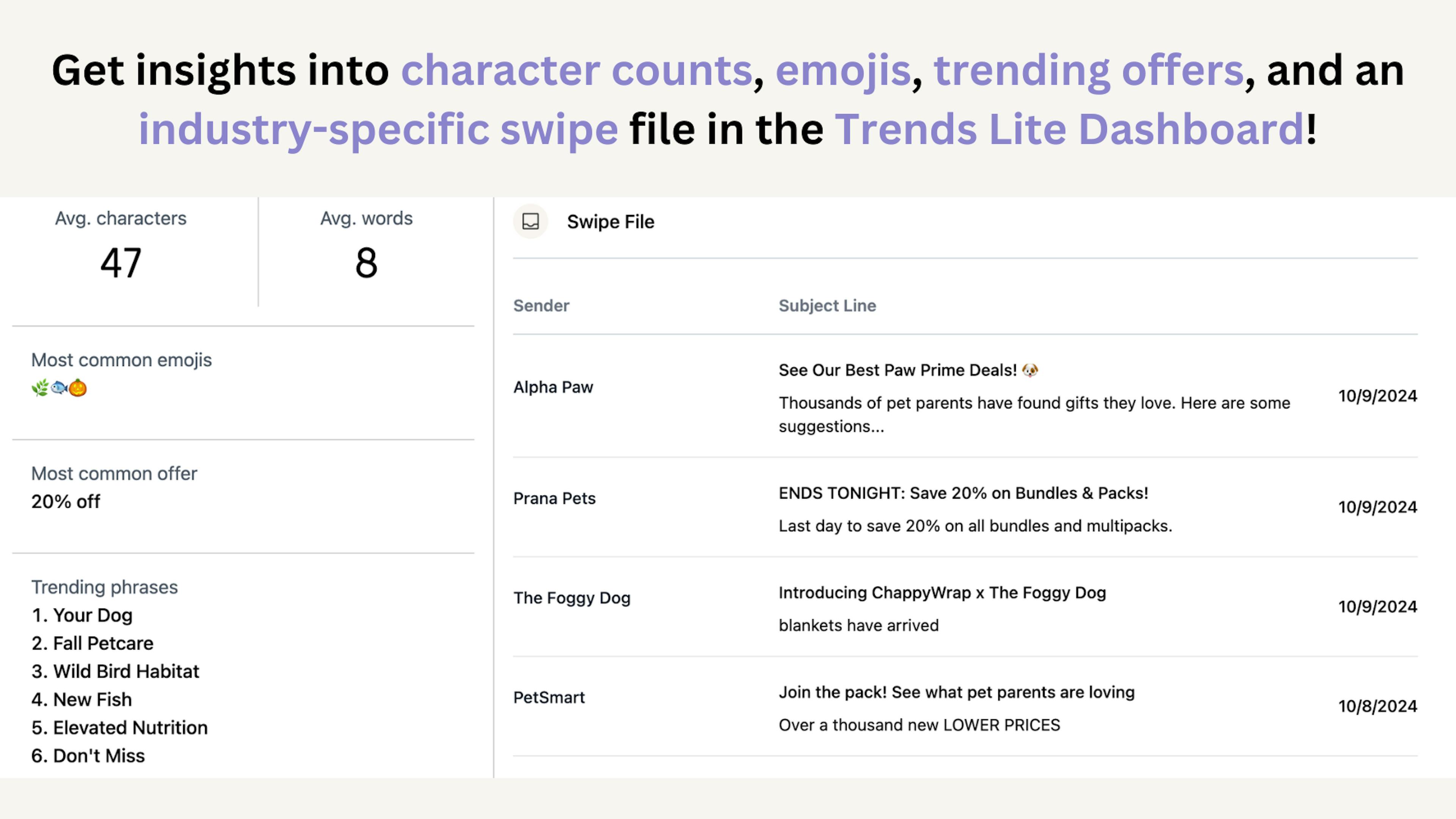
Task: Click the average characters value 47
Action: tap(121, 264)
